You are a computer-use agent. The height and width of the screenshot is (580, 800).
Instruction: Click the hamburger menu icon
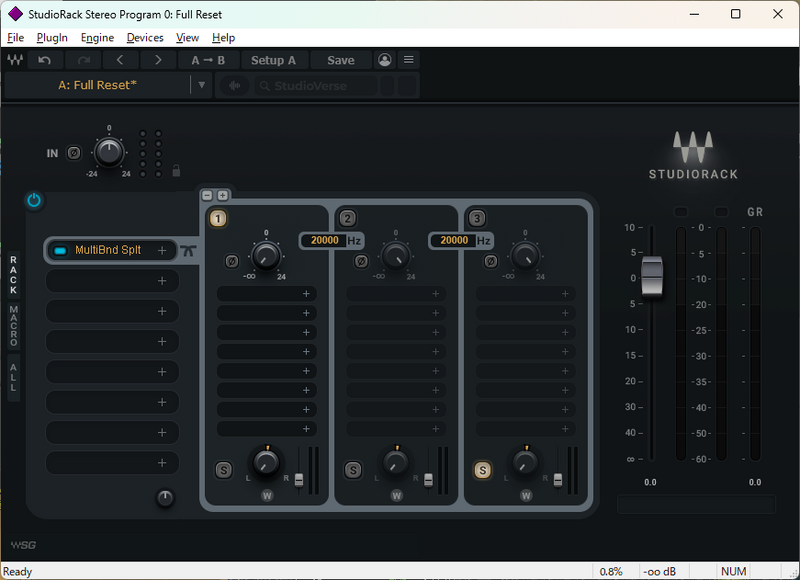click(408, 60)
